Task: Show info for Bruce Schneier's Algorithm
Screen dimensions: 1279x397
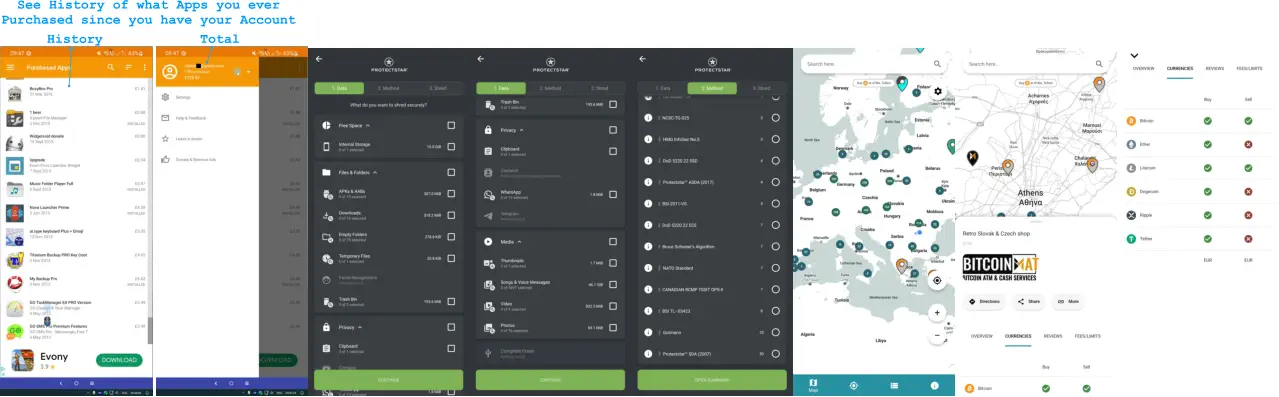Action: (648, 246)
